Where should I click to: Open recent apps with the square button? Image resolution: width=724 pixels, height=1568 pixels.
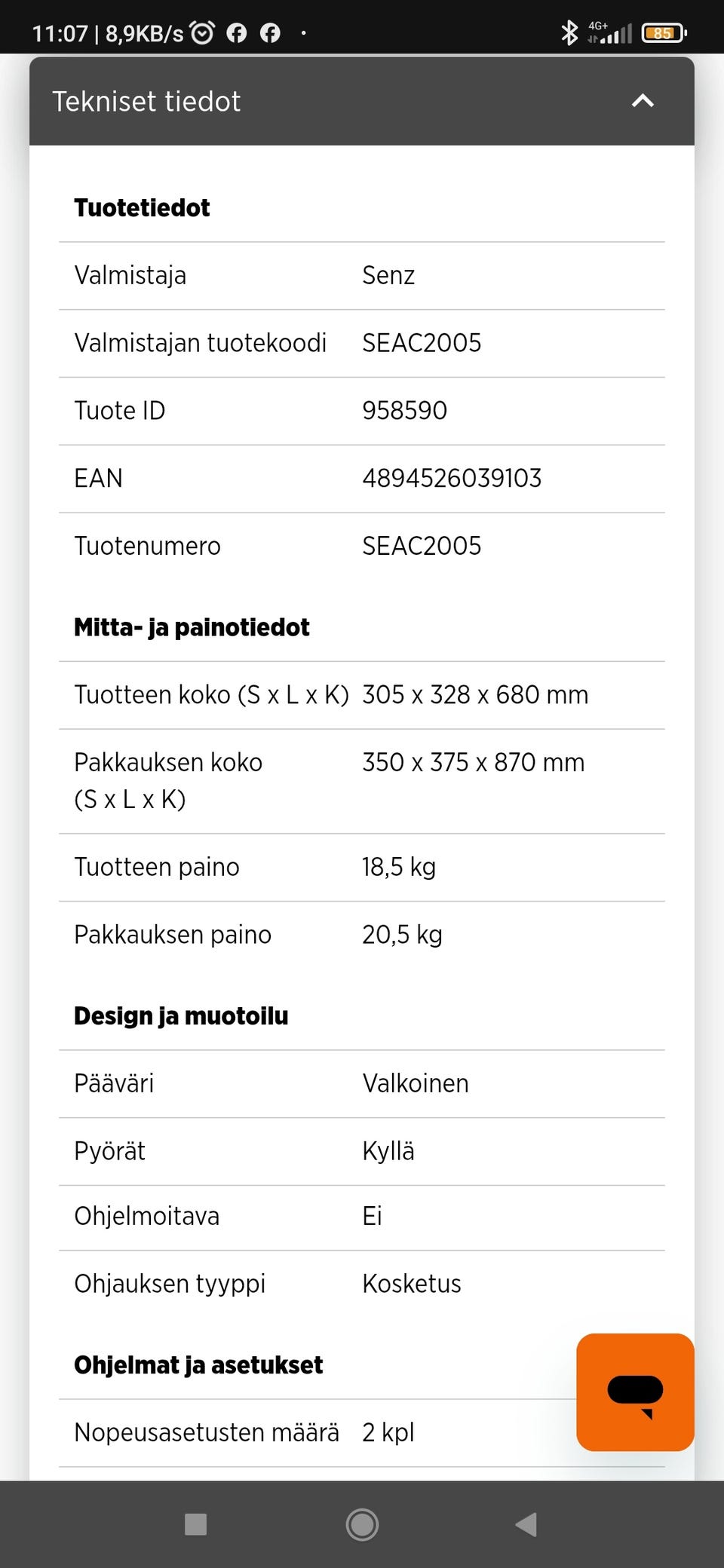pyautogui.click(x=196, y=1524)
